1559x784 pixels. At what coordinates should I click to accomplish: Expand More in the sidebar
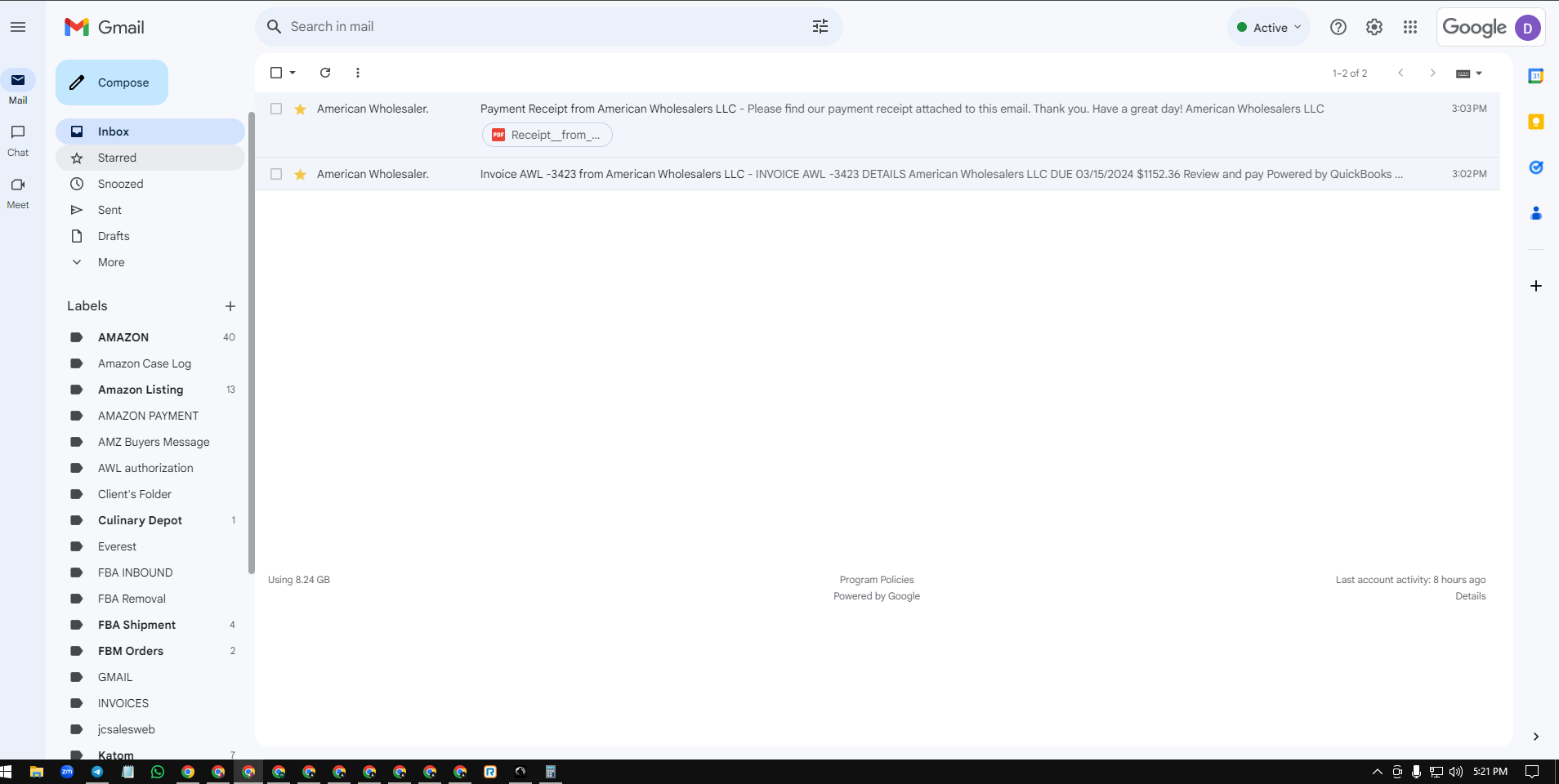111,262
